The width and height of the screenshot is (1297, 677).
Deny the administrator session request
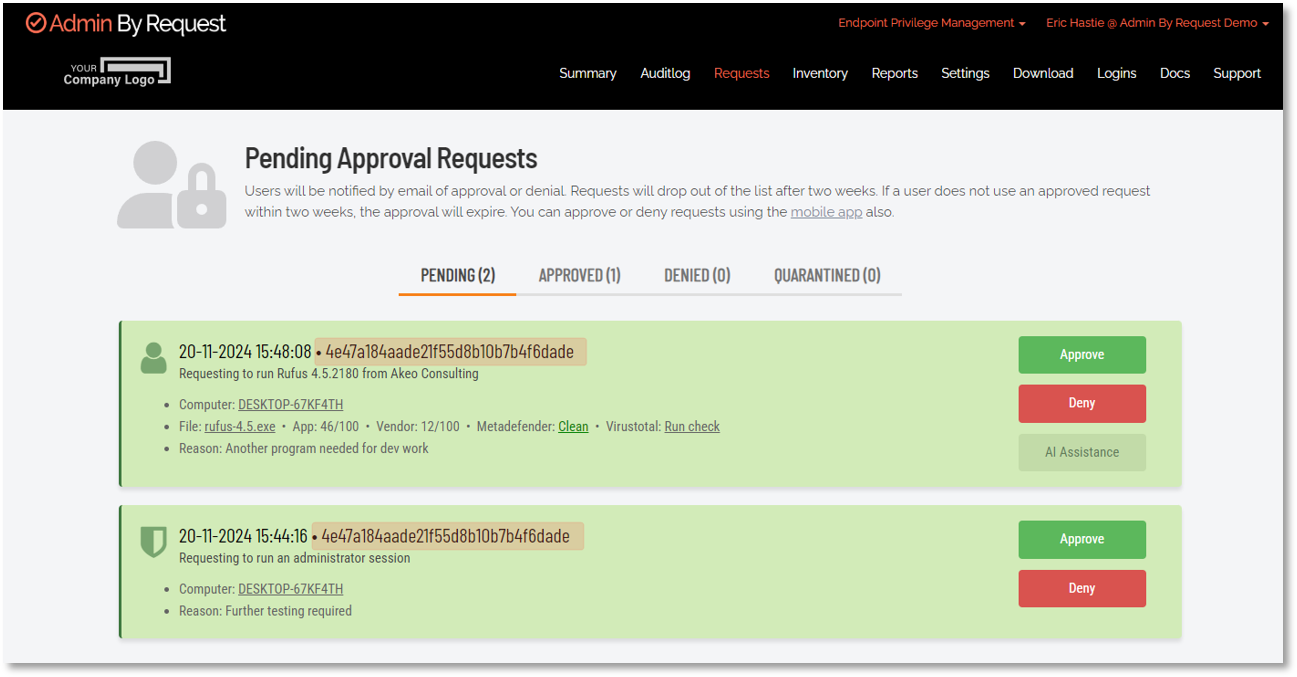pos(1082,588)
